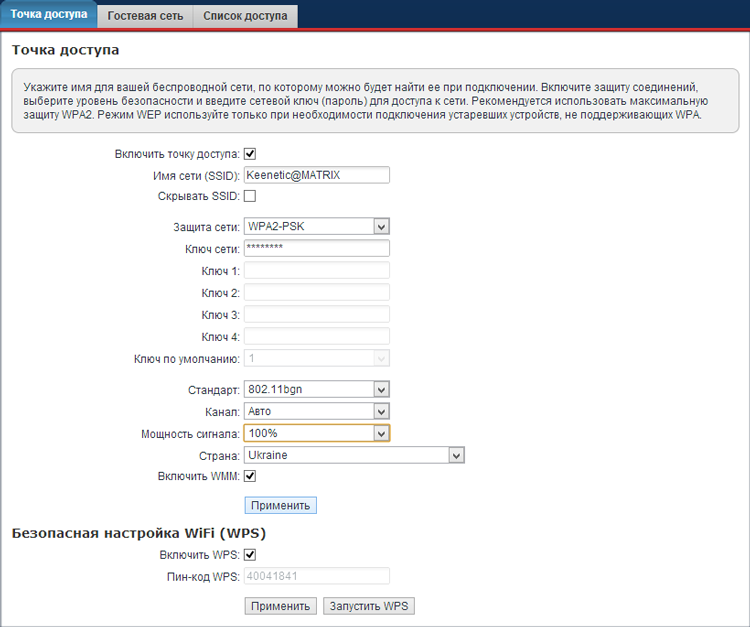Viewport: 750px width, 627px height.
Task: Click the Пин-код WPS field
Action: pyautogui.click(x=316, y=576)
